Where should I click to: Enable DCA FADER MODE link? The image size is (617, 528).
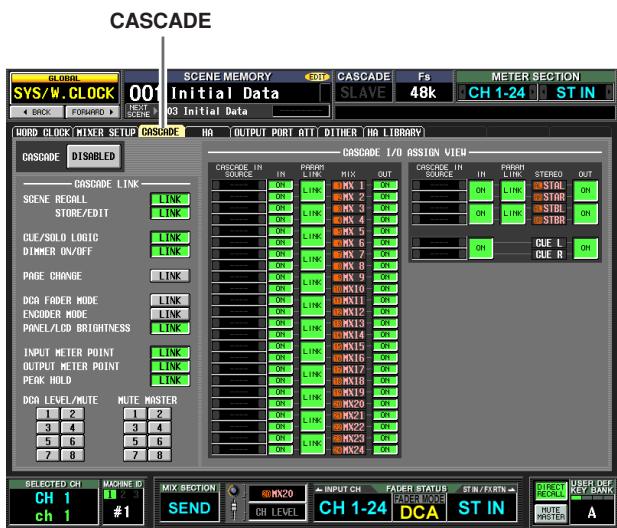170,300
